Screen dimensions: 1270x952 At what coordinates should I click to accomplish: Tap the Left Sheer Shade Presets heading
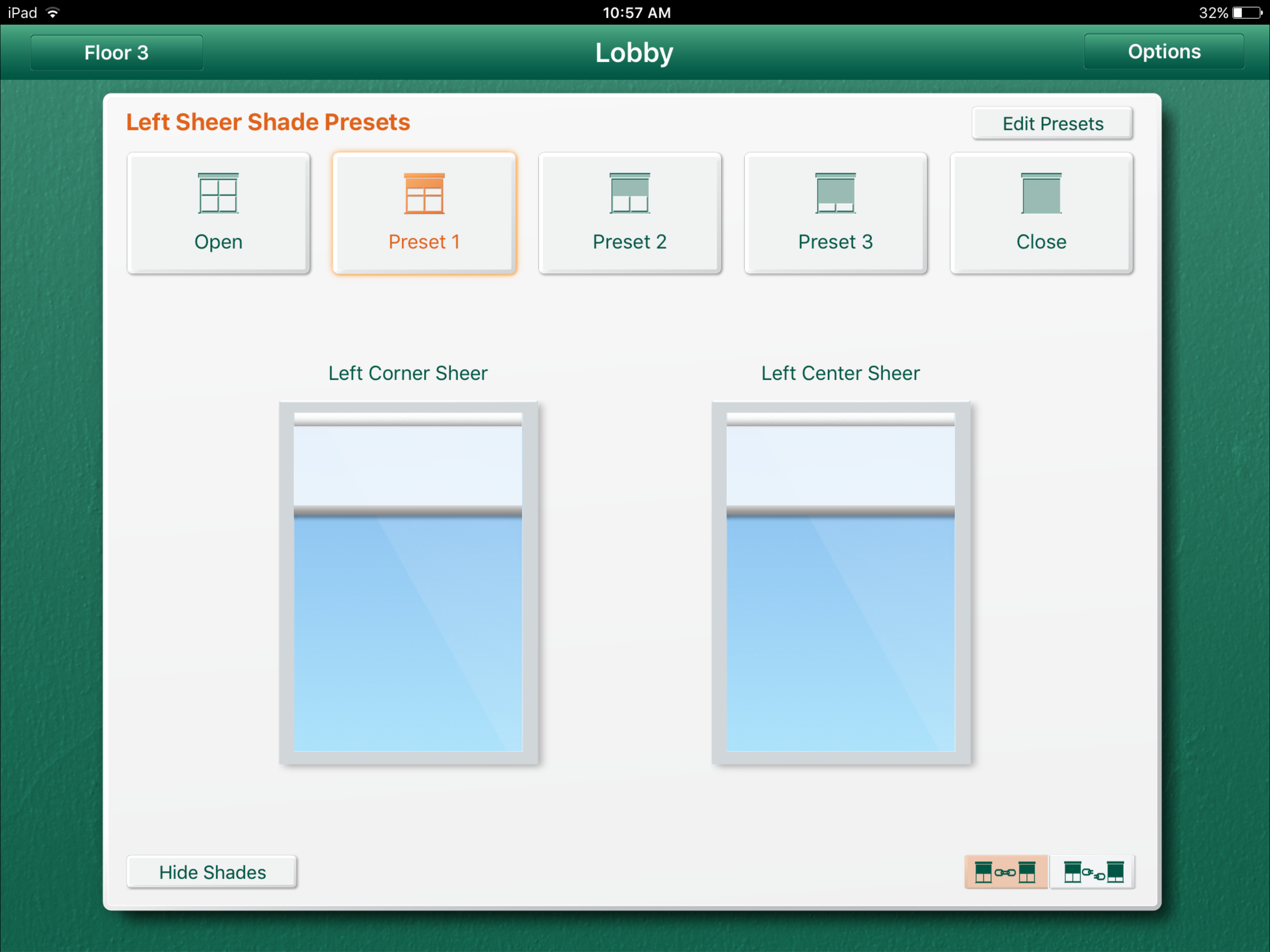click(268, 122)
